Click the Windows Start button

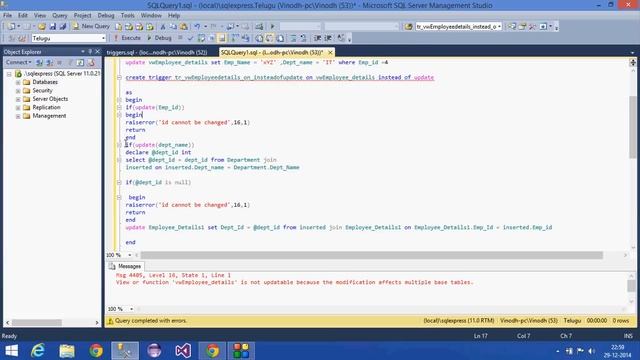click(x=11, y=351)
